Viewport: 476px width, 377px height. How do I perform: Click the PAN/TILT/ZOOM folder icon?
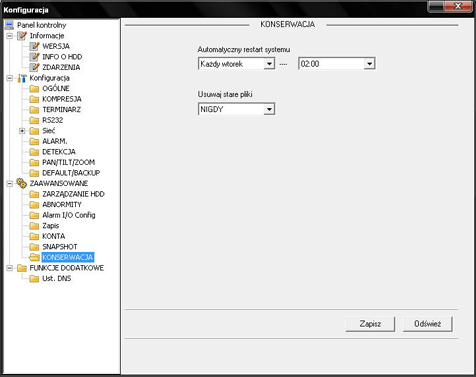pos(34,162)
